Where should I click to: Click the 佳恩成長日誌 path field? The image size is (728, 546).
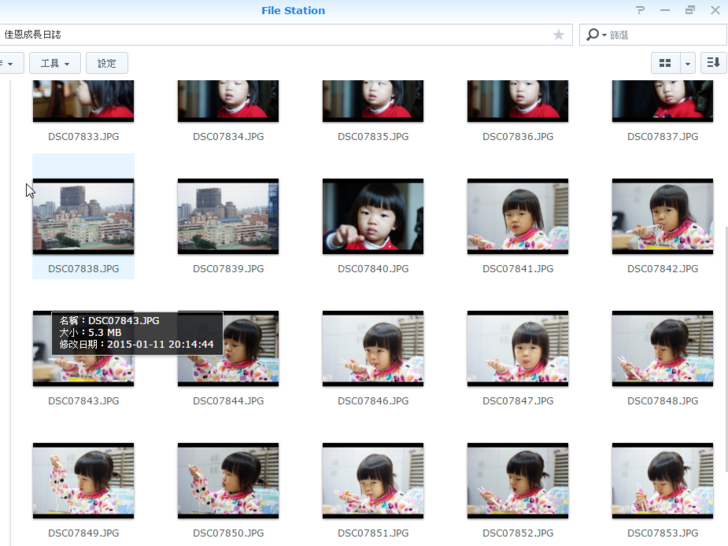pos(270,35)
